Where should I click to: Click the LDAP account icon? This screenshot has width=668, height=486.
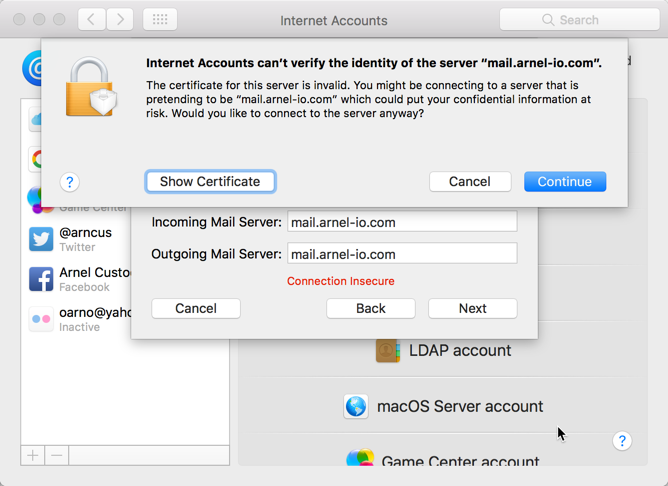pos(388,351)
